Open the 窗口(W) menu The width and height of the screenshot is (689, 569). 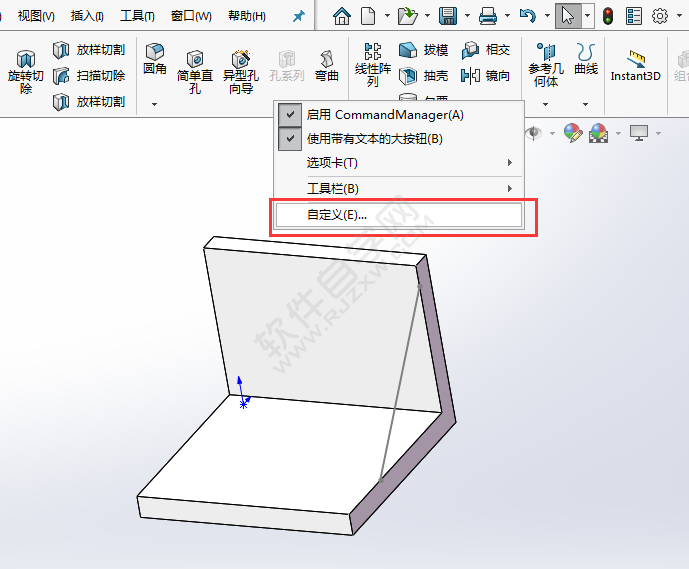pyautogui.click(x=191, y=17)
